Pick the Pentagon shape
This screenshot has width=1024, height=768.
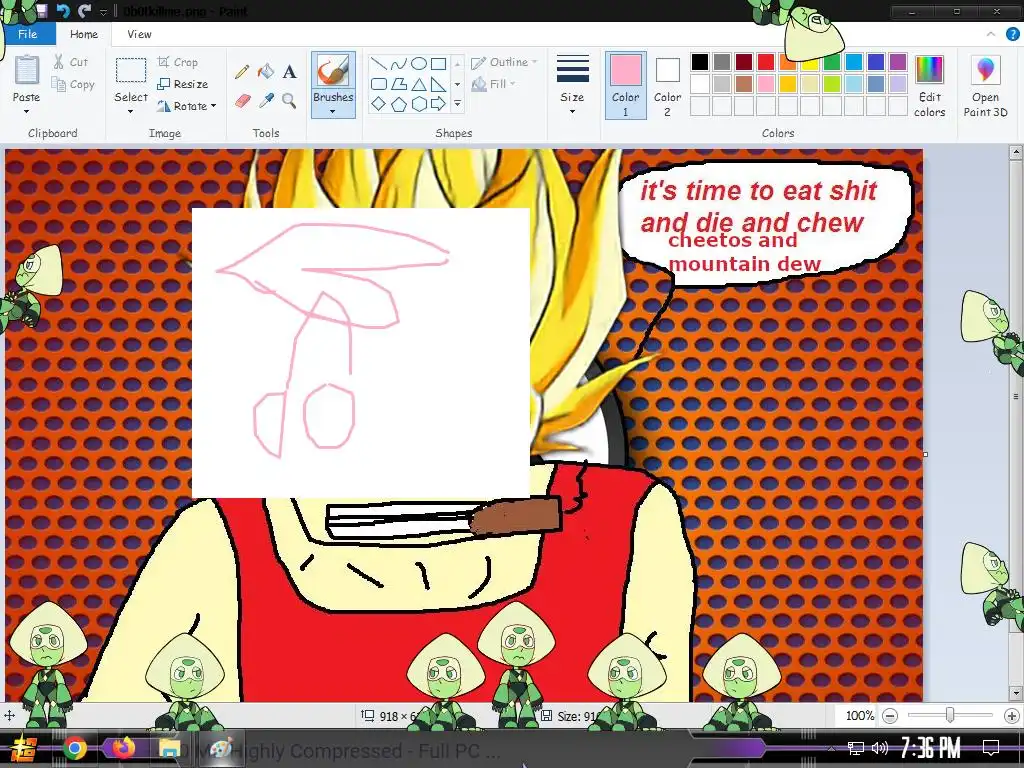[x=398, y=103]
